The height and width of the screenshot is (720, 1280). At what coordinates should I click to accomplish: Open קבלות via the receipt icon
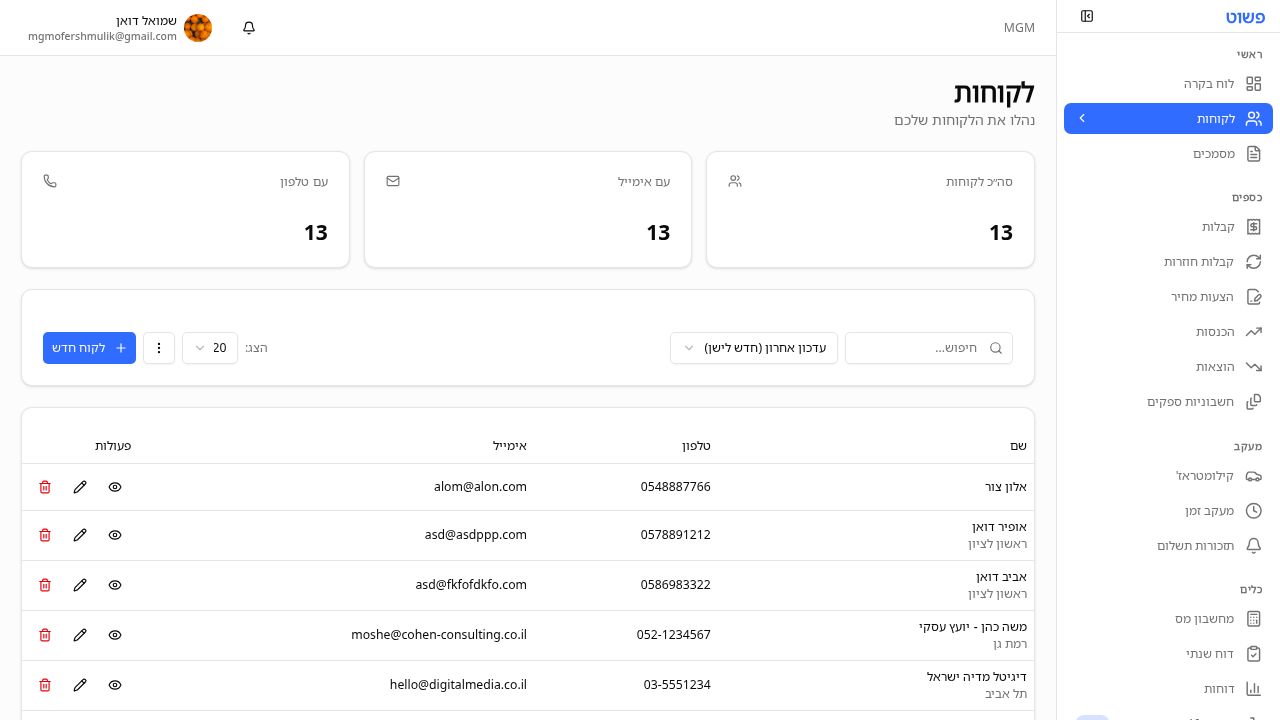point(1254,226)
